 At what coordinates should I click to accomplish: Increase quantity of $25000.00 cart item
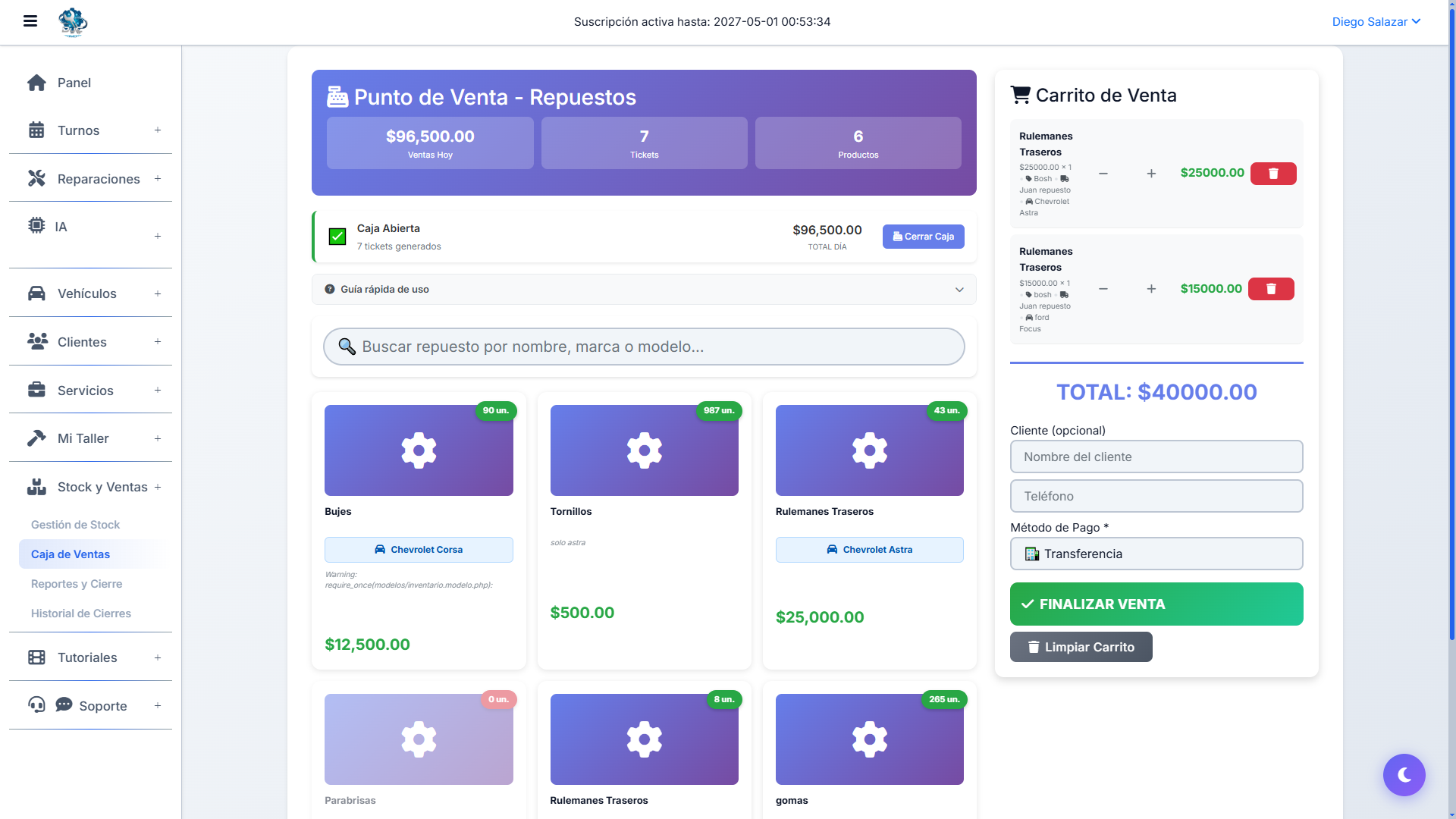(1150, 174)
